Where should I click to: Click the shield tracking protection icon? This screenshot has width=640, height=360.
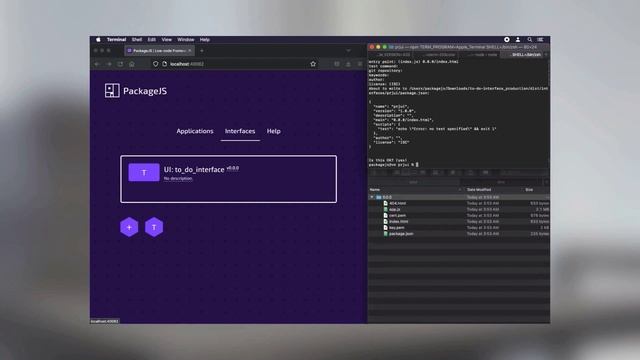[156, 64]
